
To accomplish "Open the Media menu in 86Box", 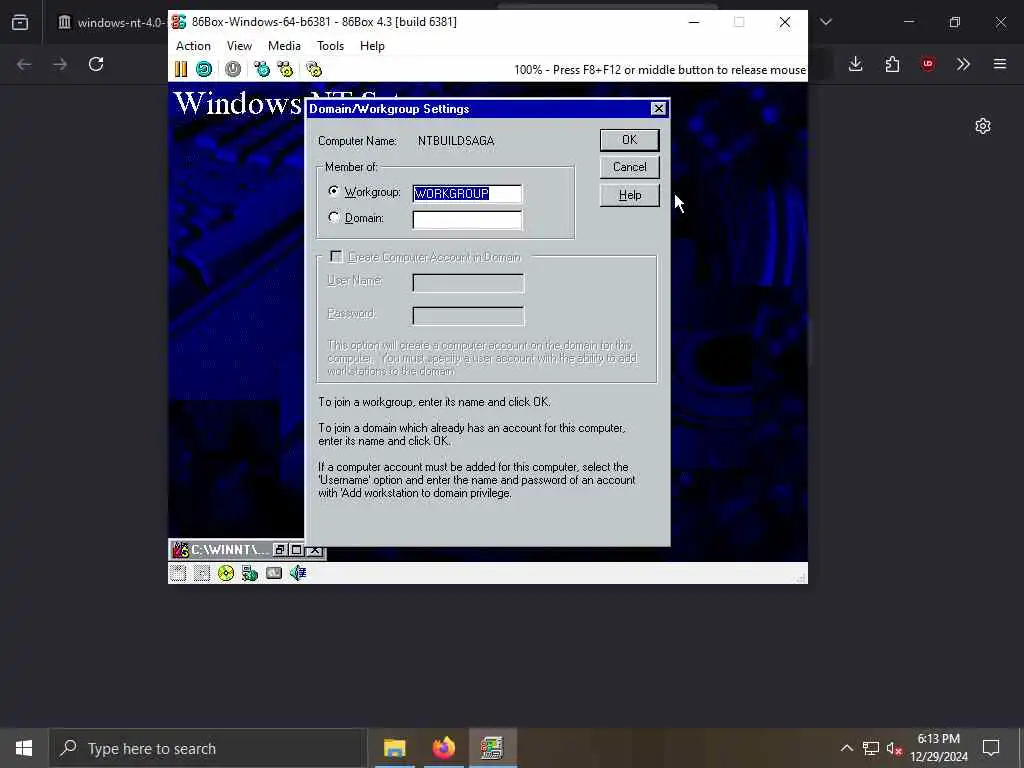I will (284, 46).
